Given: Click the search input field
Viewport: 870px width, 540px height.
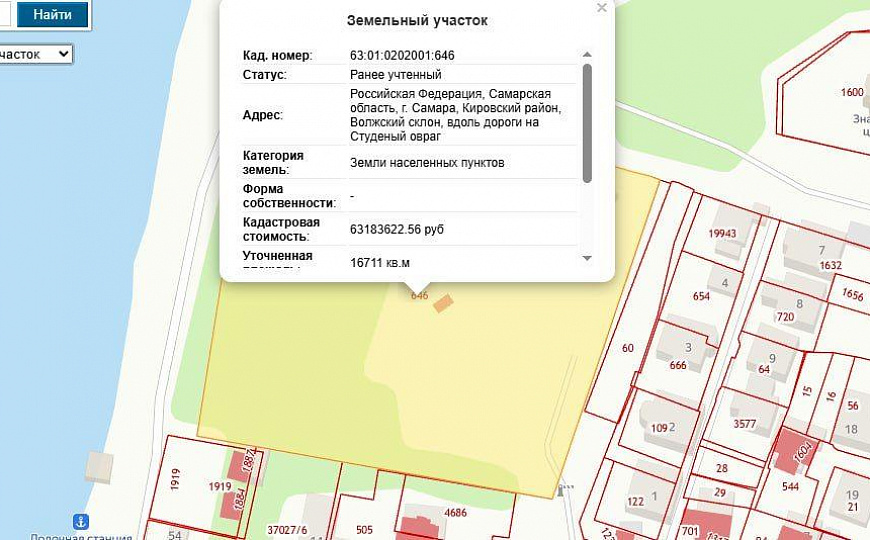Looking at the screenshot, I should 6,15.
